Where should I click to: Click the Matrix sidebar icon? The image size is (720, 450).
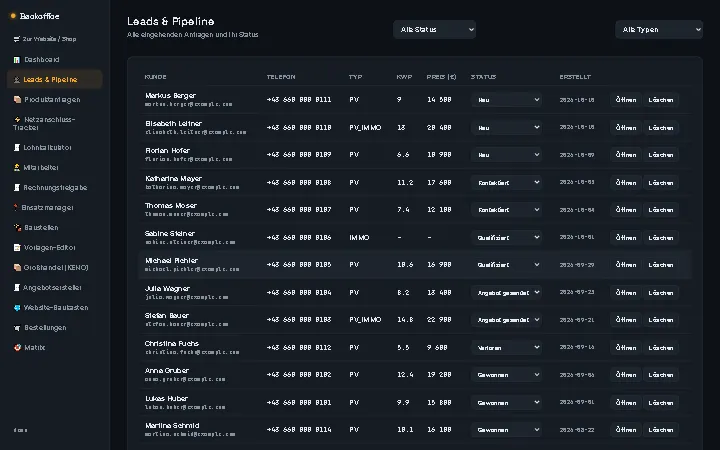pos(17,348)
